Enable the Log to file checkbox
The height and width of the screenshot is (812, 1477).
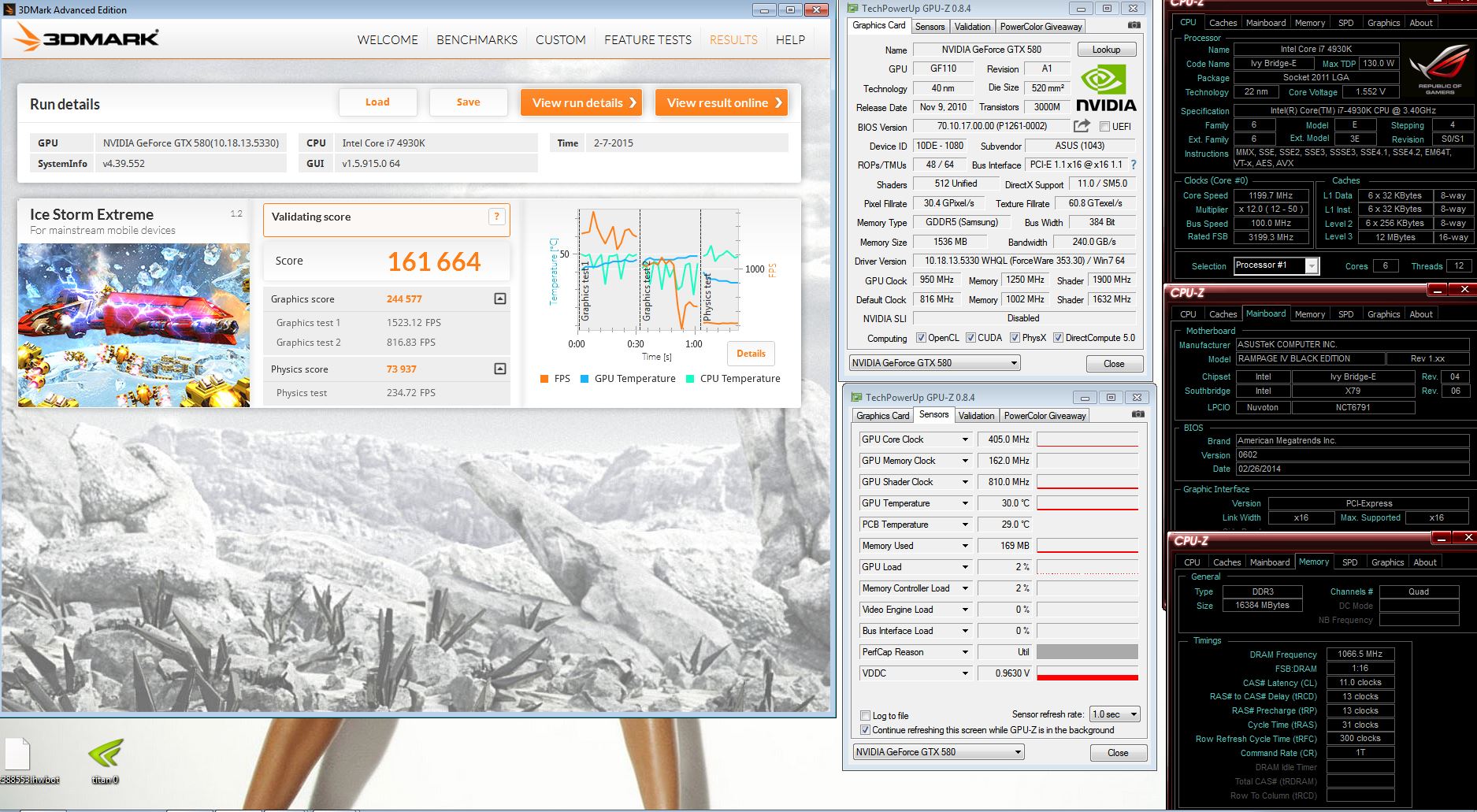(866, 716)
